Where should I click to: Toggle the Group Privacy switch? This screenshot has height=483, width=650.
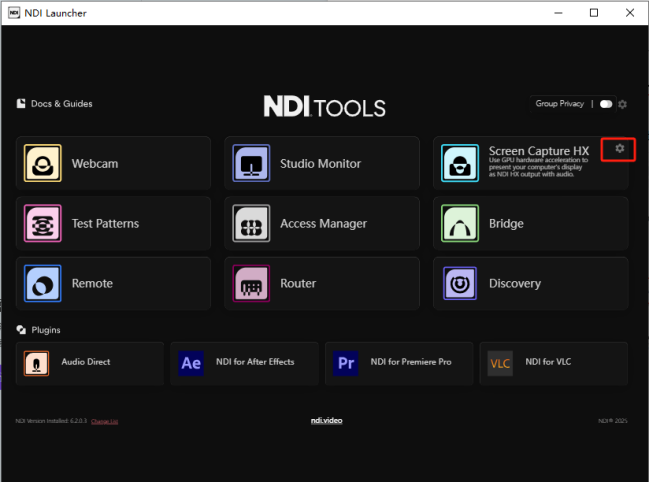(606, 104)
